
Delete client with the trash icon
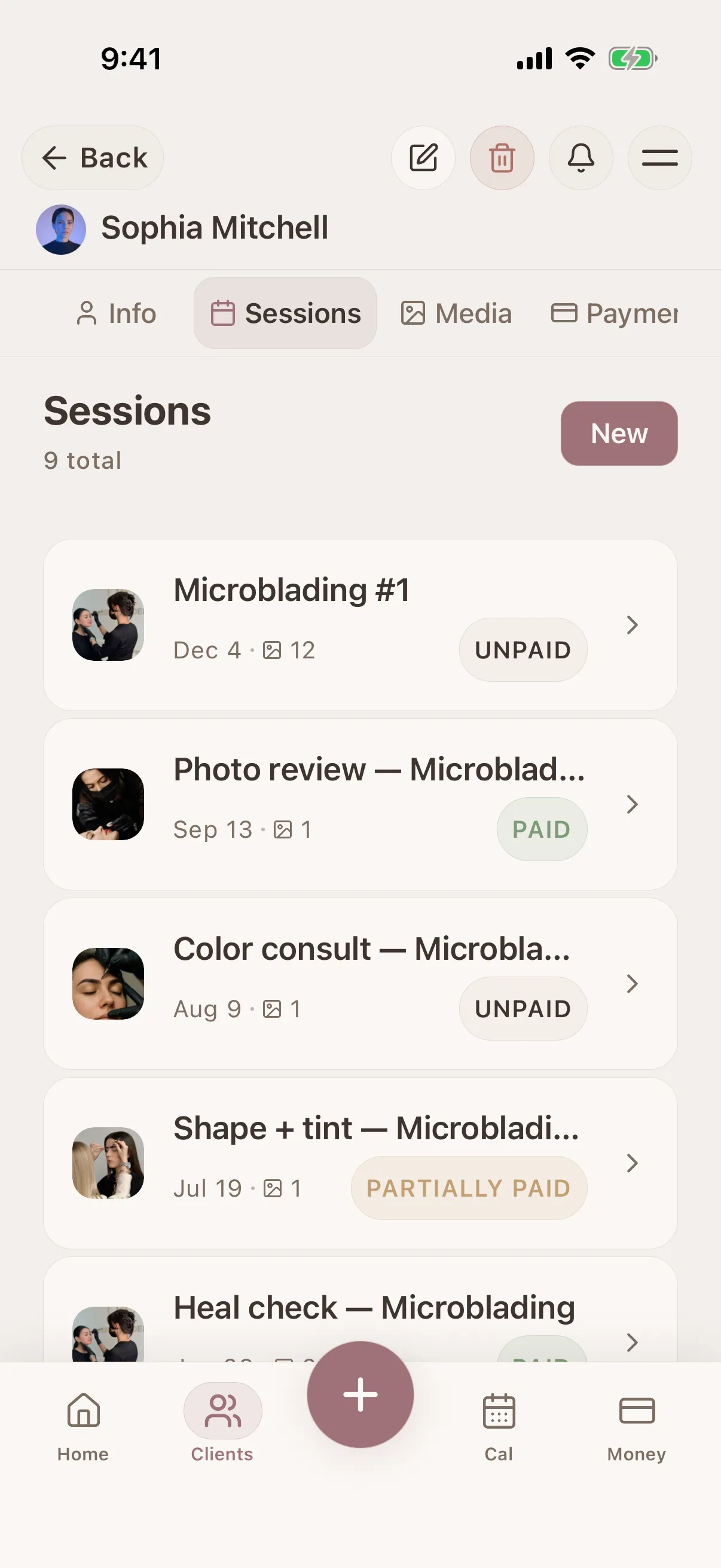tap(502, 158)
